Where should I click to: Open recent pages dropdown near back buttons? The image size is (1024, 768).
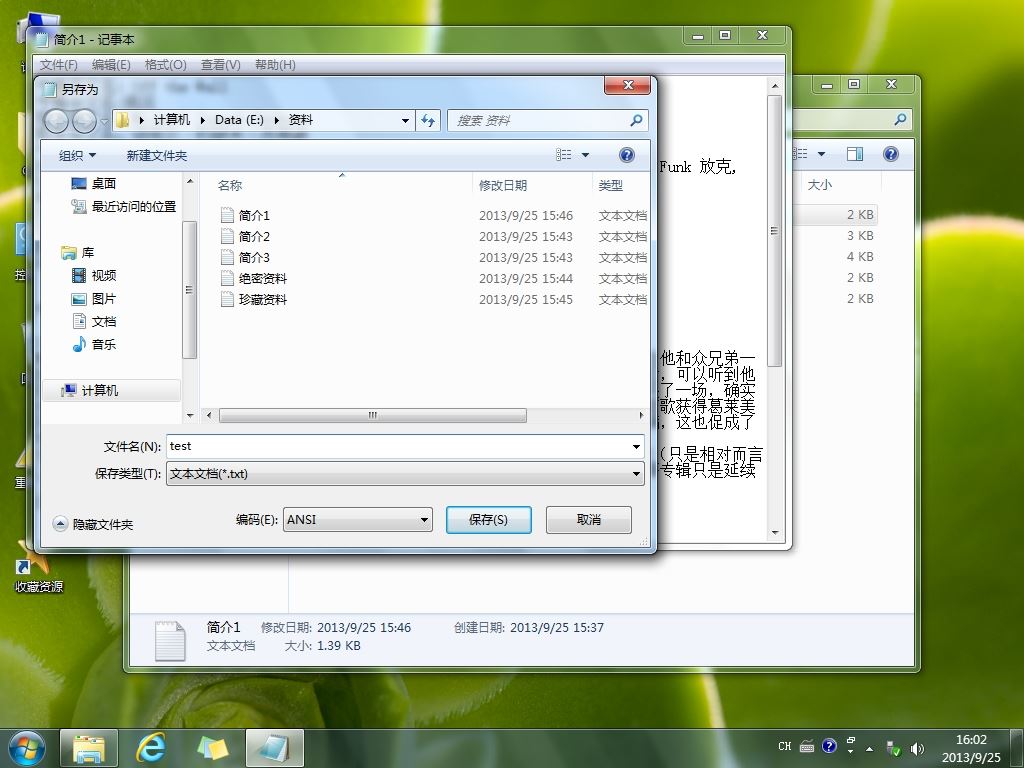104,121
